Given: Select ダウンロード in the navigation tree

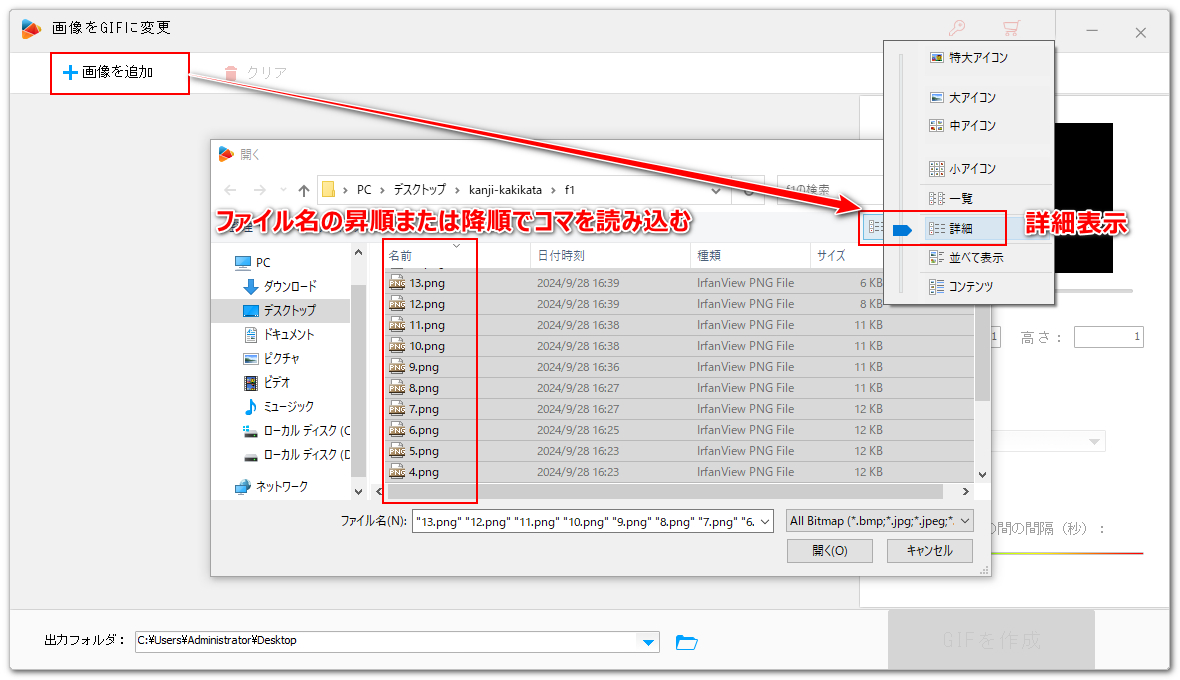Looking at the screenshot, I should [x=280, y=287].
